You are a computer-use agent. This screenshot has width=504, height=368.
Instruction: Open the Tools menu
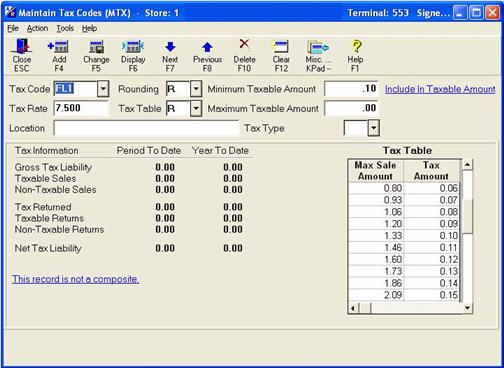click(65, 29)
